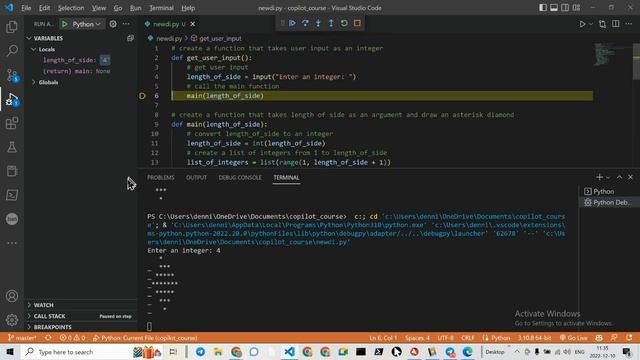Open Source Control view
Image resolution: width=640 pixels, height=360 pixels.
coord(12,75)
